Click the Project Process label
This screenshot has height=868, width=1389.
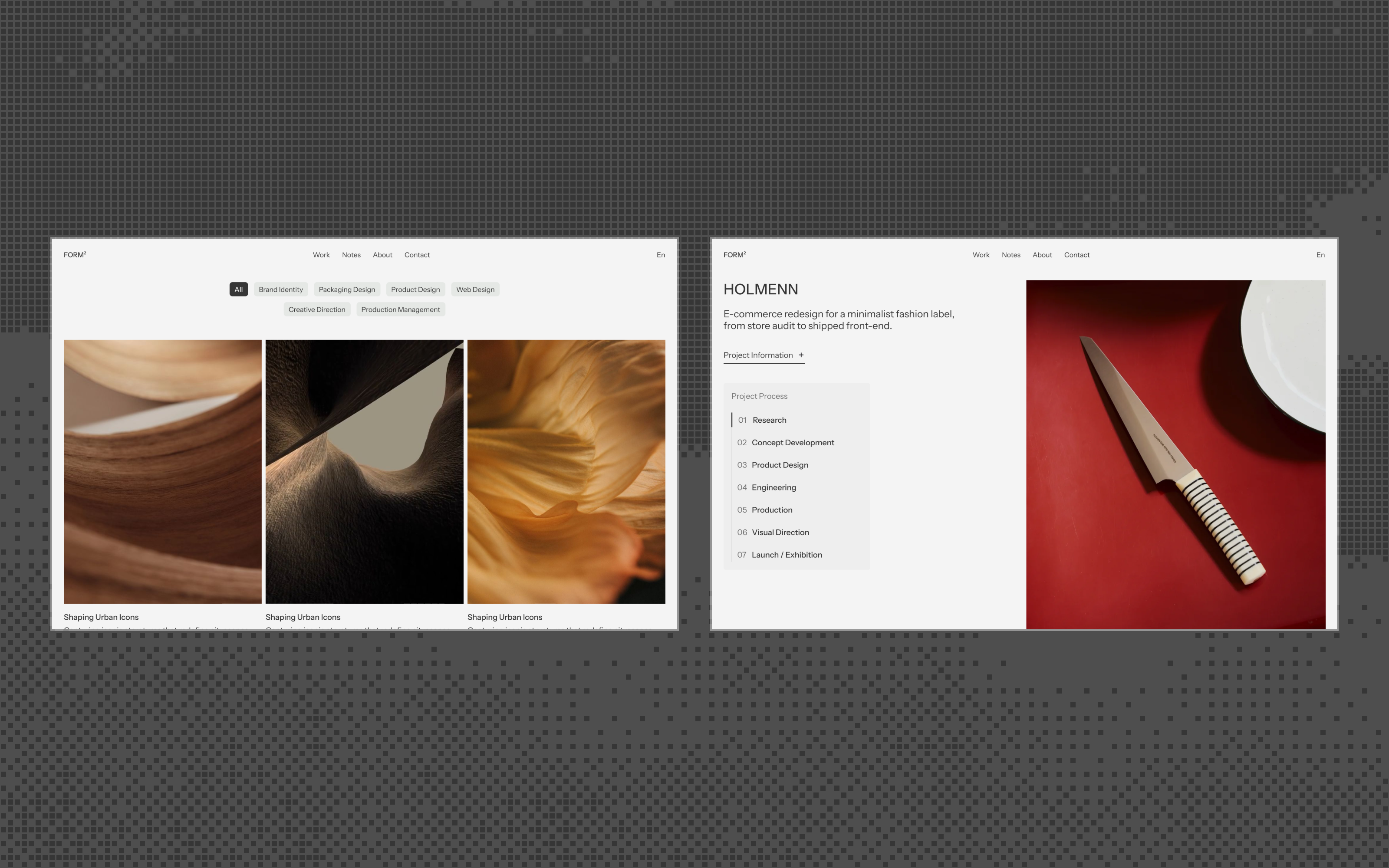coord(759,396)
